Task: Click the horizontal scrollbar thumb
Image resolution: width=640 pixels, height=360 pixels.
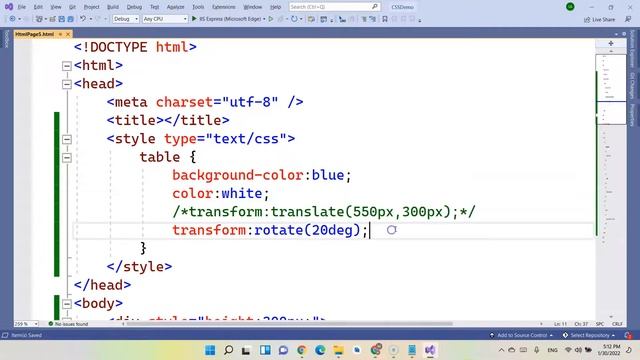Action: click(x=289, y=324)
